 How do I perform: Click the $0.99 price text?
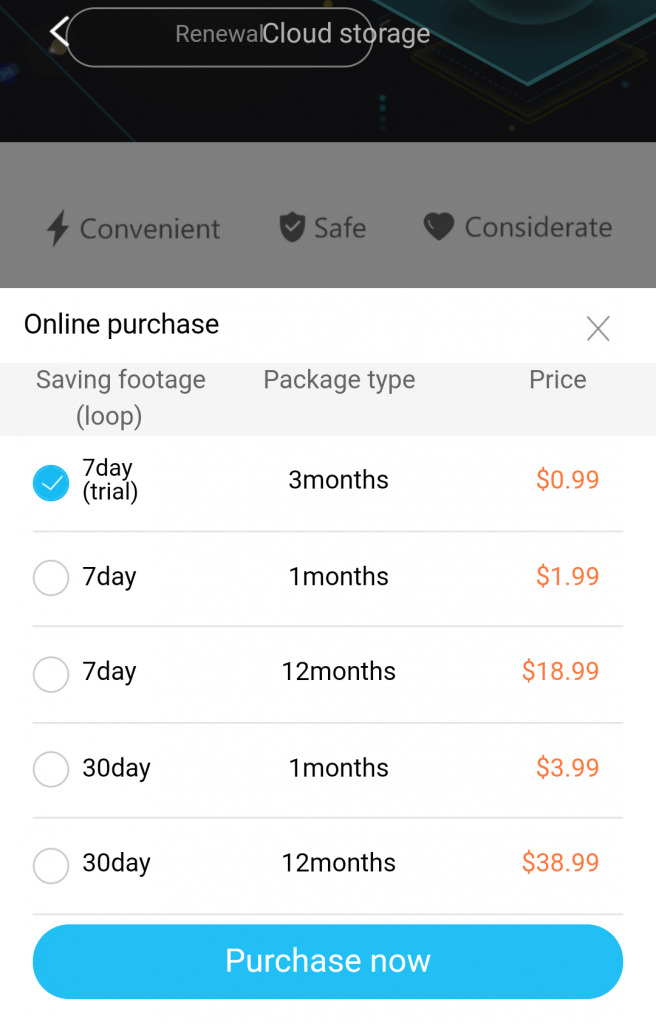coord(567,480)
